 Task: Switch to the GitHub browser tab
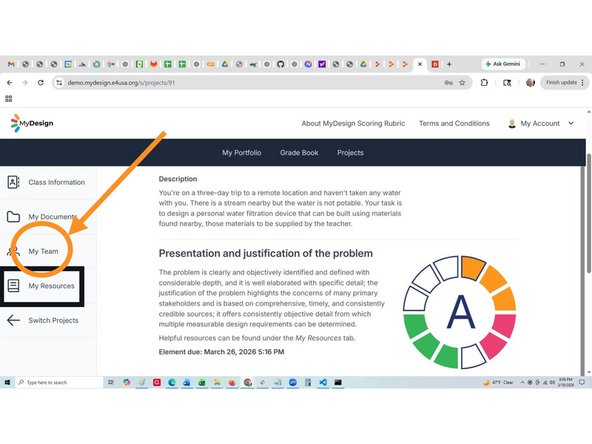[x=281, y=64]
